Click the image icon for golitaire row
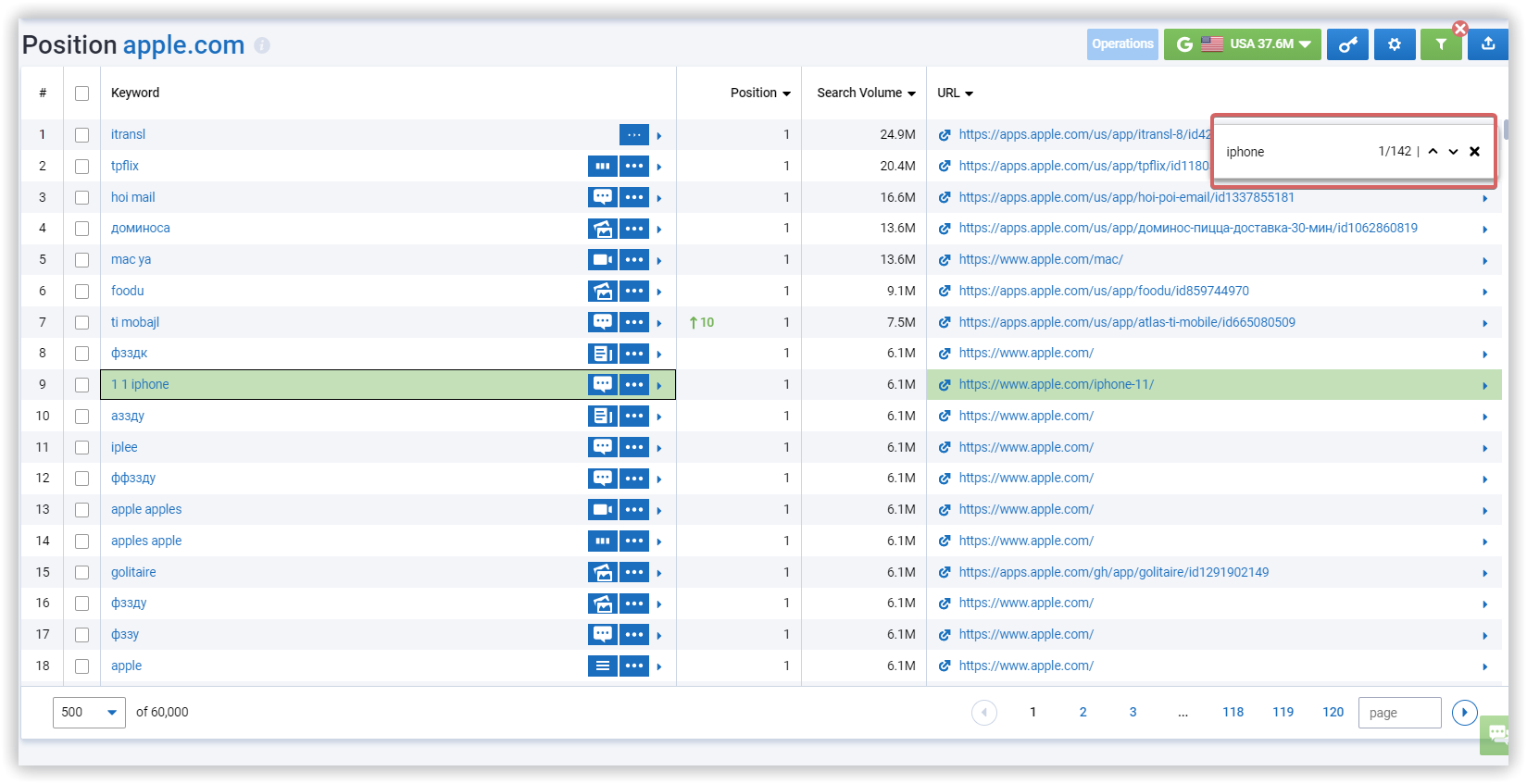1527x784 pixels. [603, 572]
